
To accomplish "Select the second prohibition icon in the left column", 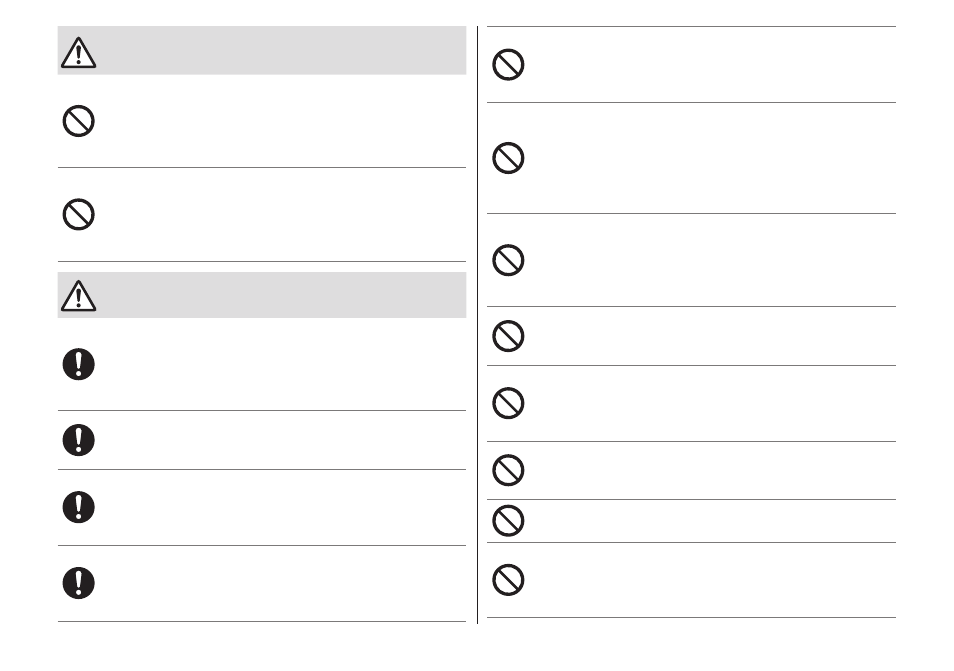I will [x=78, y=214].
